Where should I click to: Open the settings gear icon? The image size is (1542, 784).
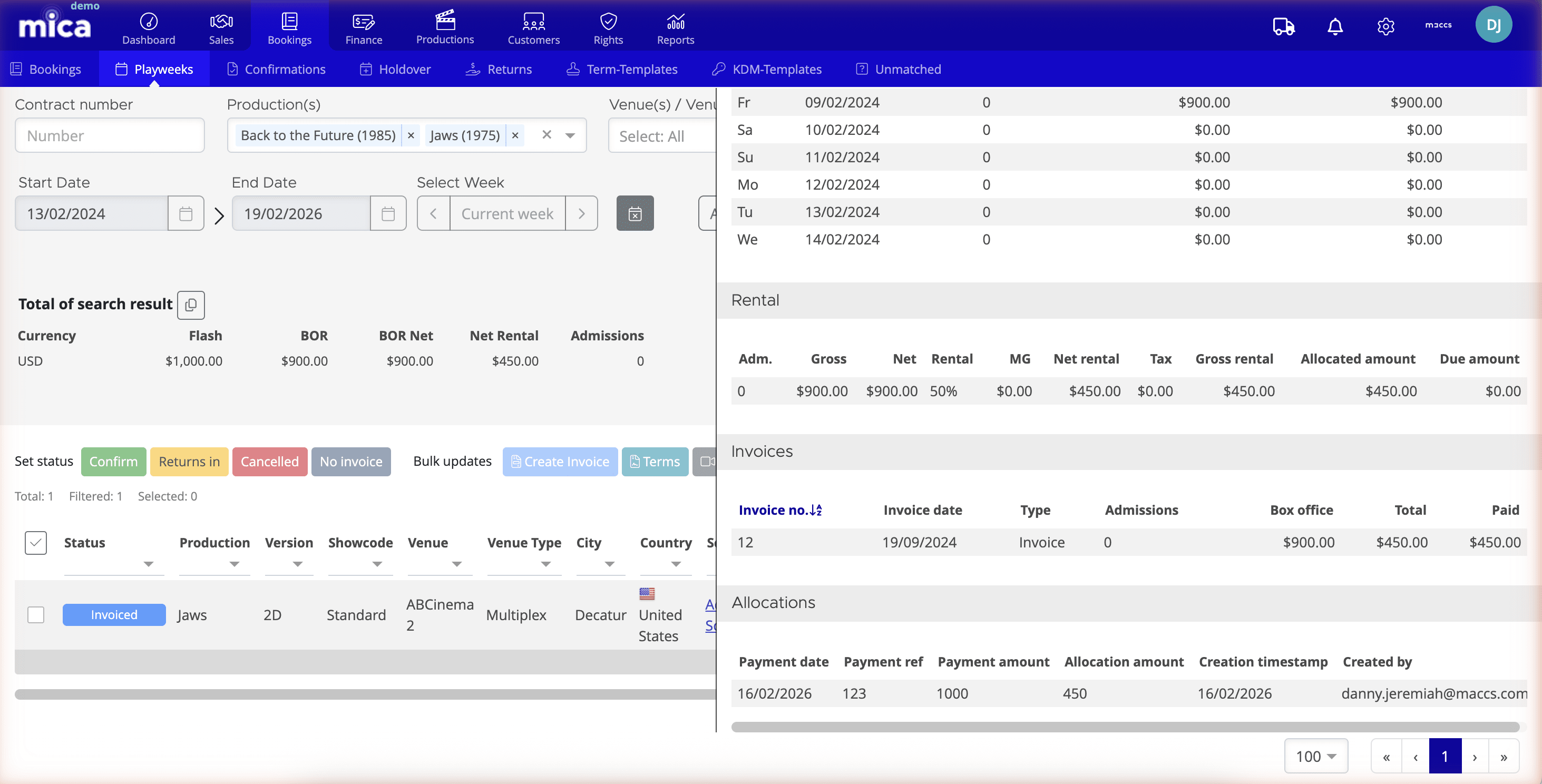tap(1386, 26)
